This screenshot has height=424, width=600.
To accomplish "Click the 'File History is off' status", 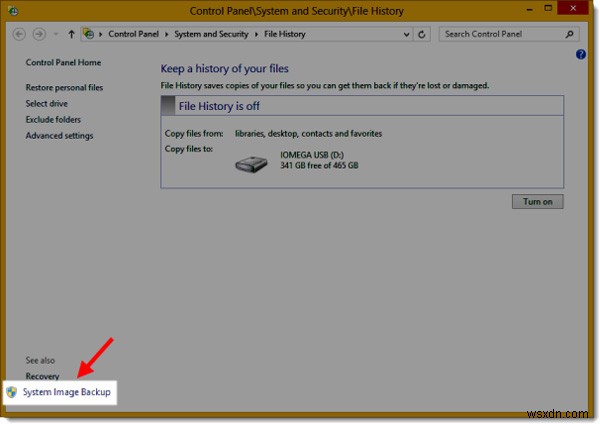I will coord(219,106).
